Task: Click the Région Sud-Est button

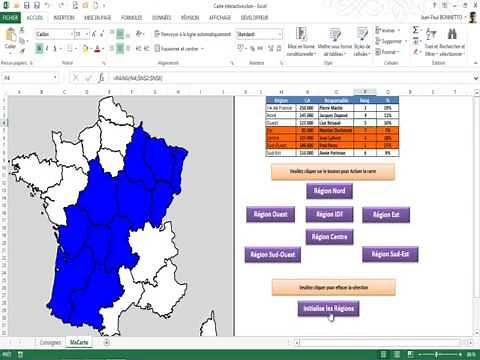Action: (x=390, y=254)
